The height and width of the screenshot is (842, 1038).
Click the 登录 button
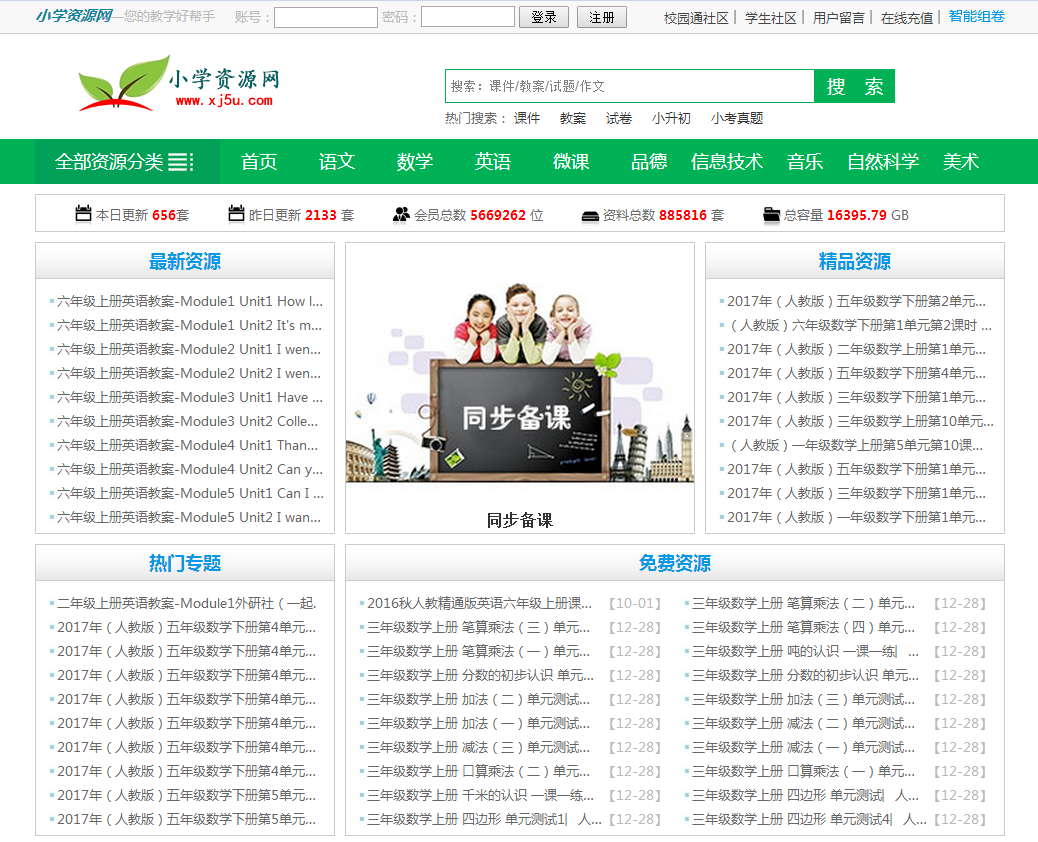coord(544,18)
